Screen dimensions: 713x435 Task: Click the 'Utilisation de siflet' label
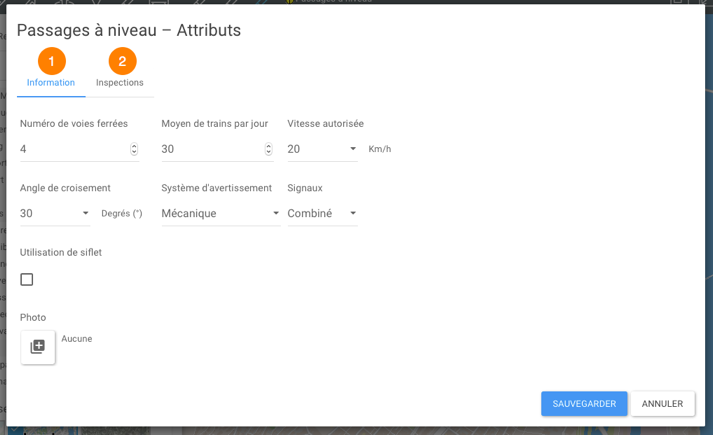pyautogui.click(x=61, y=252)
